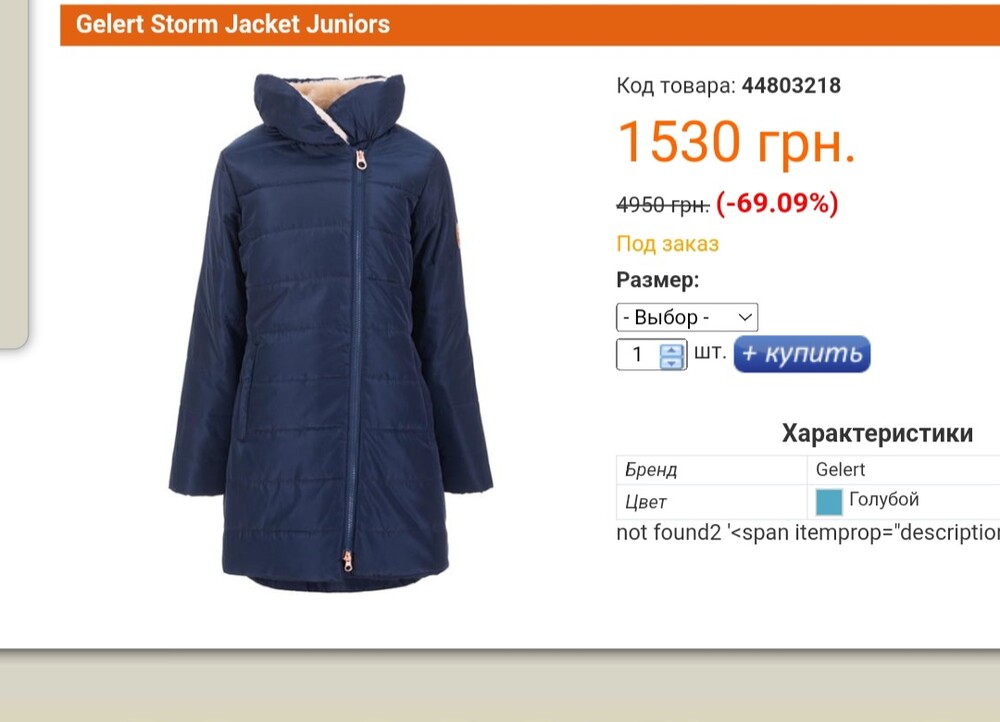Click the Gelert Storm Jacket Juniors title
This screenshot has width=1000, height=722.
click(x=233, y=24)
